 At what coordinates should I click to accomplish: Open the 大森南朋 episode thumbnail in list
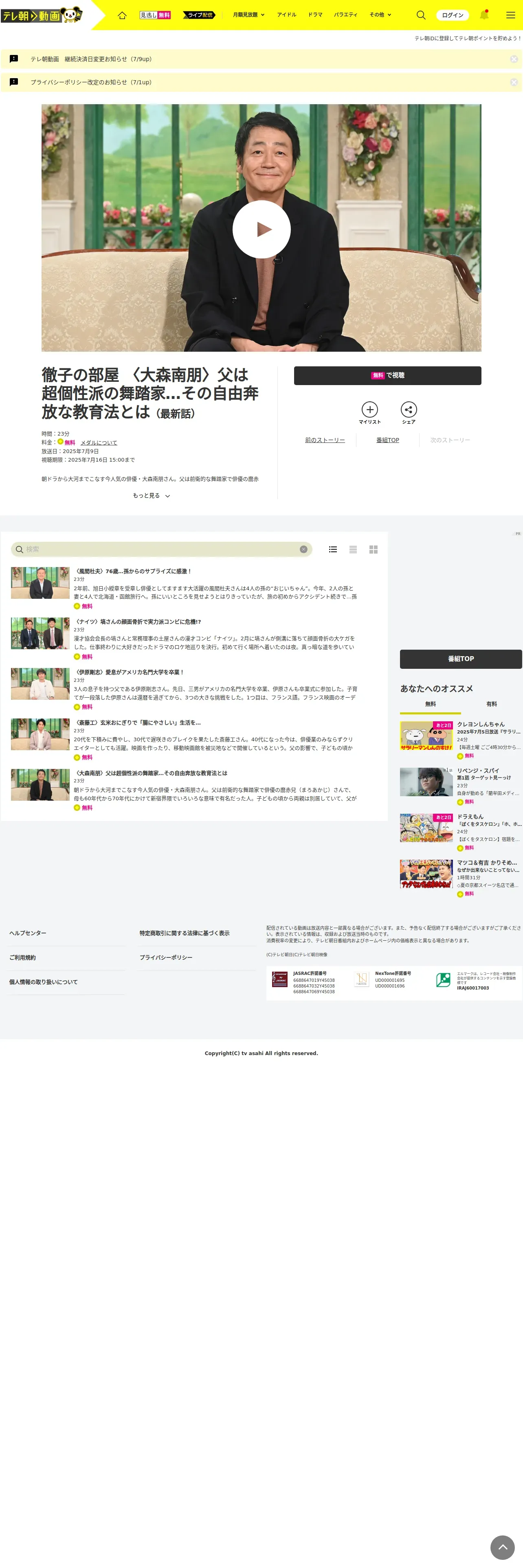tap(40, 784)
